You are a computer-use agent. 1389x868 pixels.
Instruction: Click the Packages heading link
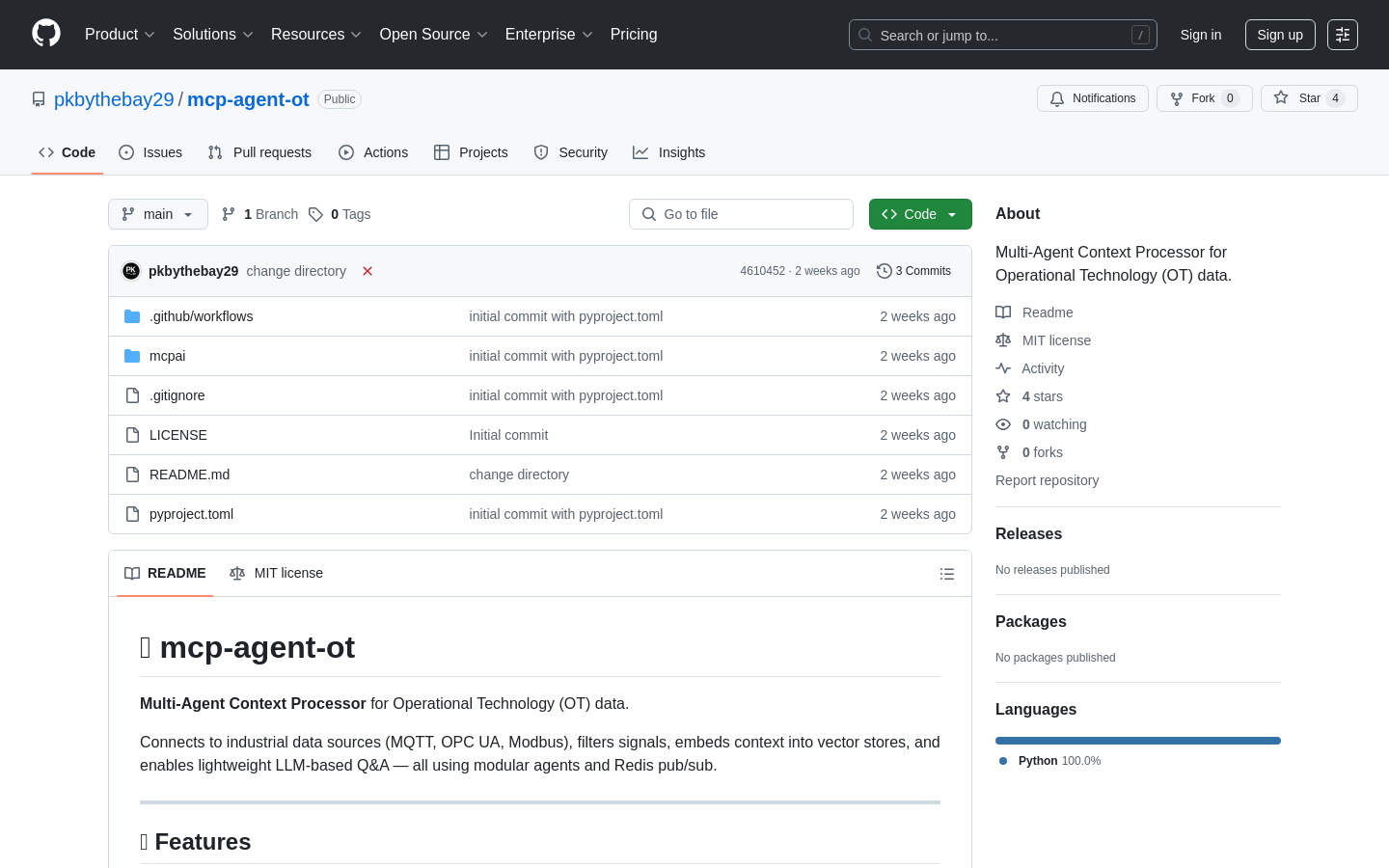(1030, 622)
